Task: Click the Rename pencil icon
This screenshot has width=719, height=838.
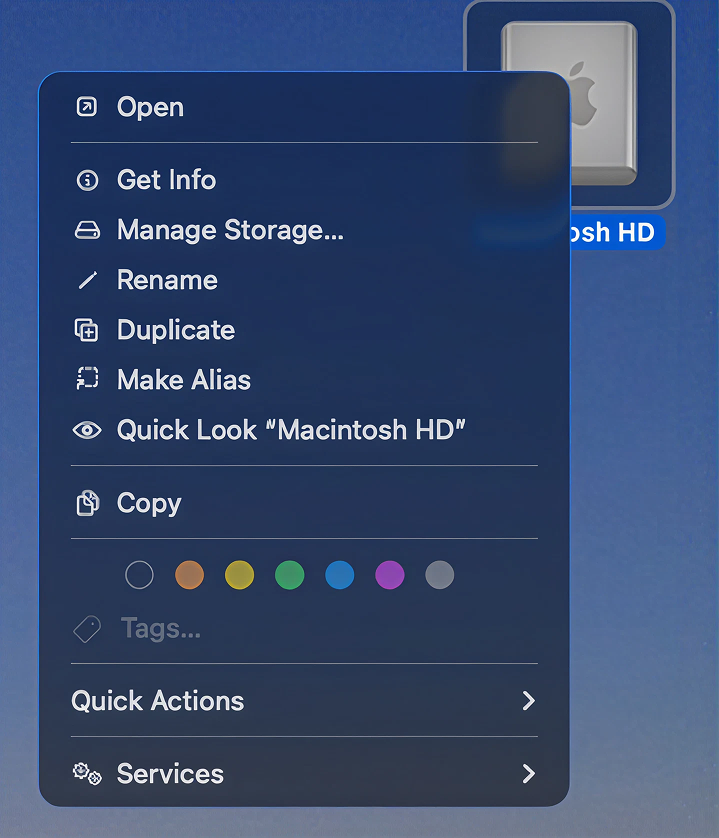Action: pyautogui.click(x=88, y=280)
